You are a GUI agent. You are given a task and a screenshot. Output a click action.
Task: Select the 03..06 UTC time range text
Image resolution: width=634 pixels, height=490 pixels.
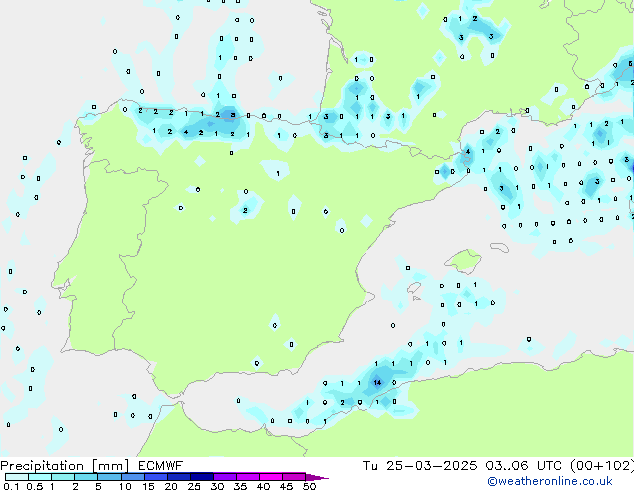click(525, 466)
